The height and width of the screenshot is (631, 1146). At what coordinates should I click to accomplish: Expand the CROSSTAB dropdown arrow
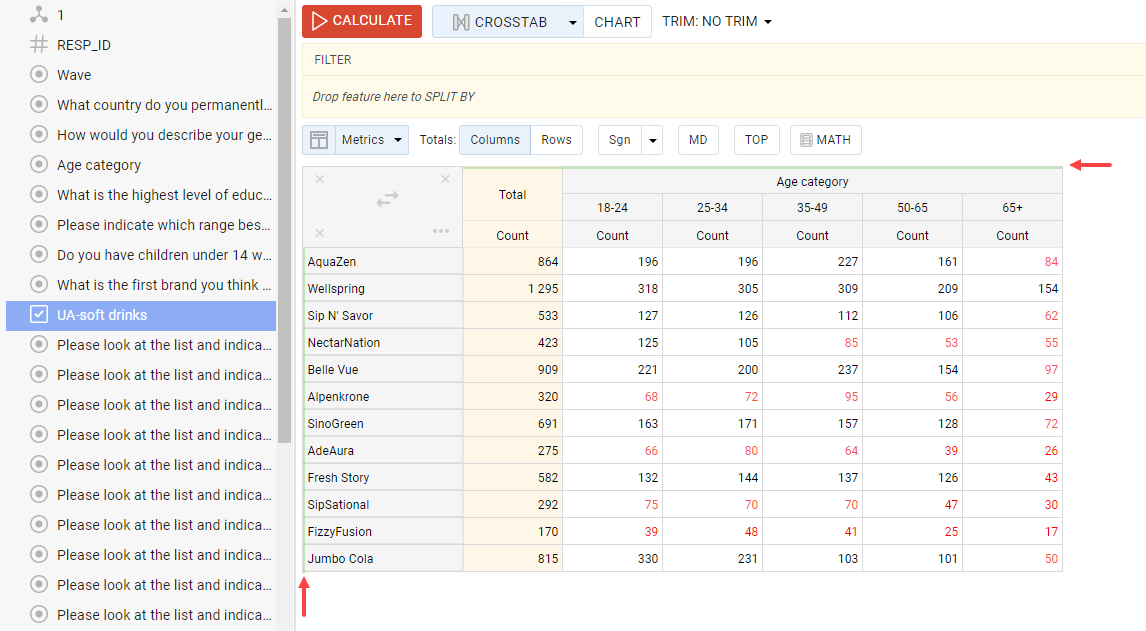click(x=572, y=22)
